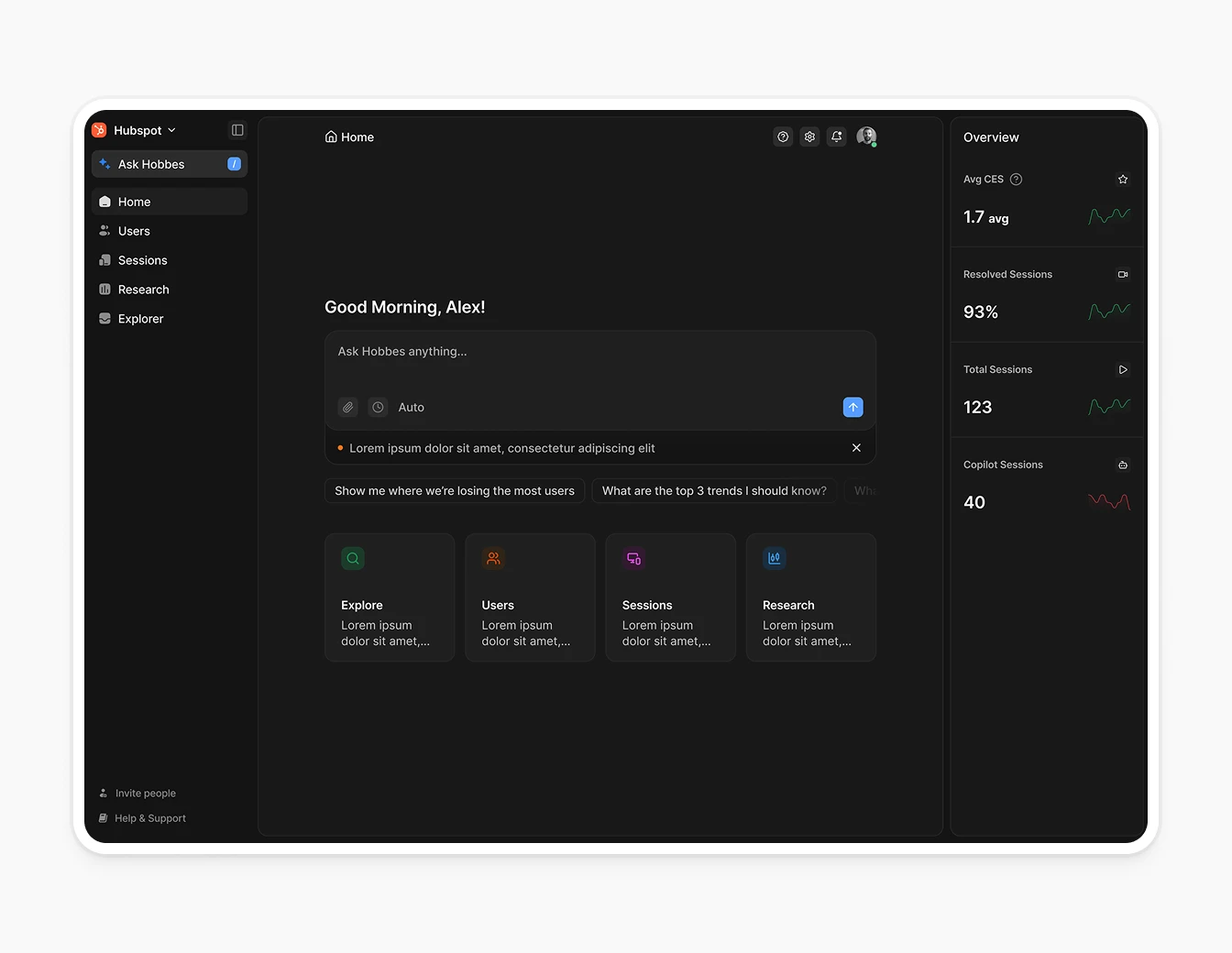Click the Invite people link
This screenshot has width=1232, height=953.
[x=145, y=793]
